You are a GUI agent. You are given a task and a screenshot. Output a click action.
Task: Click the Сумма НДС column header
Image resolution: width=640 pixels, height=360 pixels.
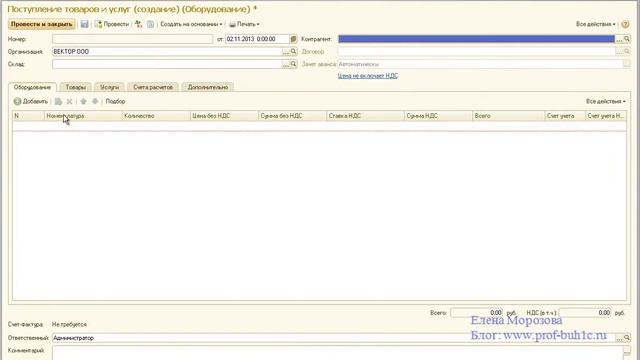click(438, 116)
